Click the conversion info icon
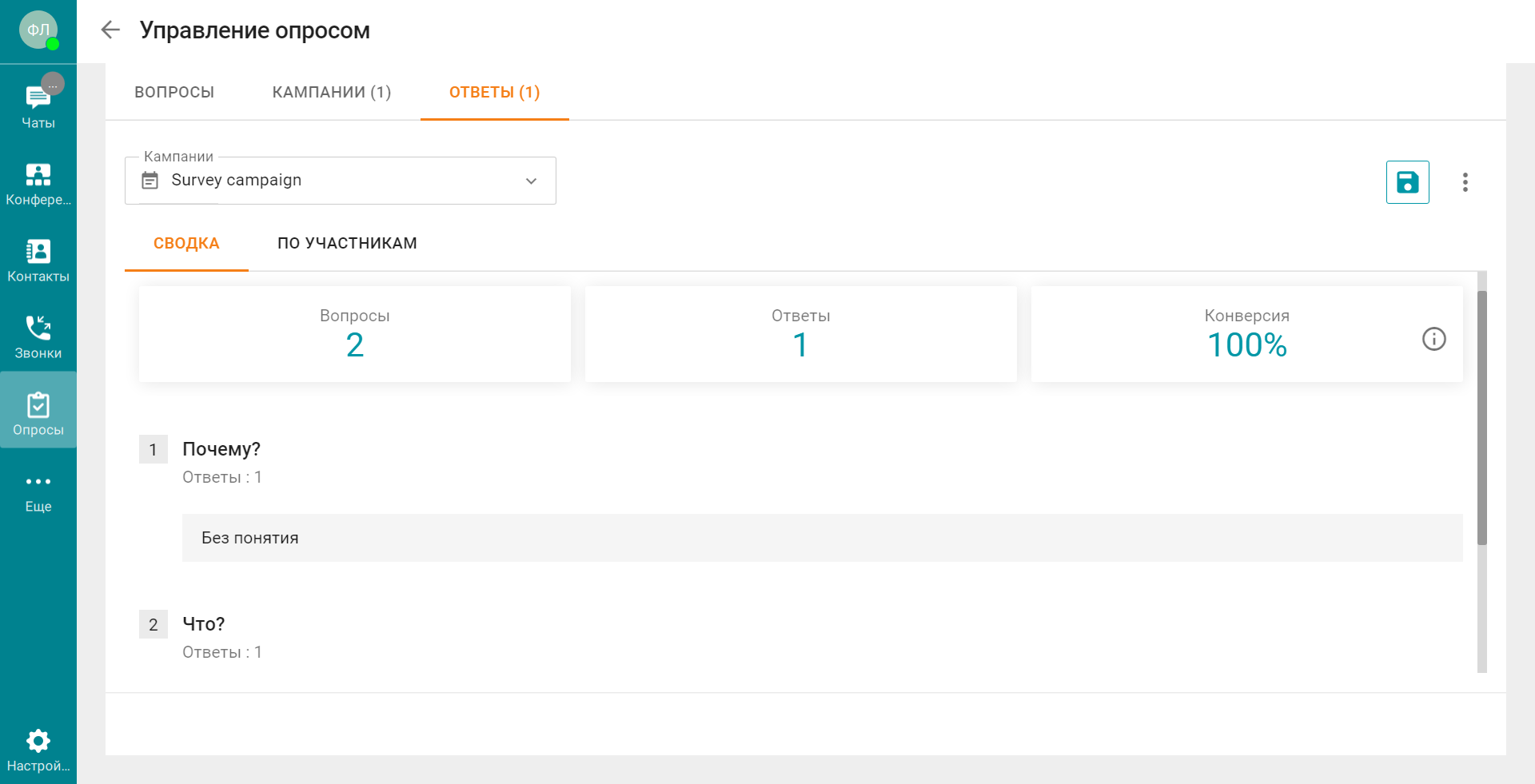1535x784 pixels. click(1433, 339)
